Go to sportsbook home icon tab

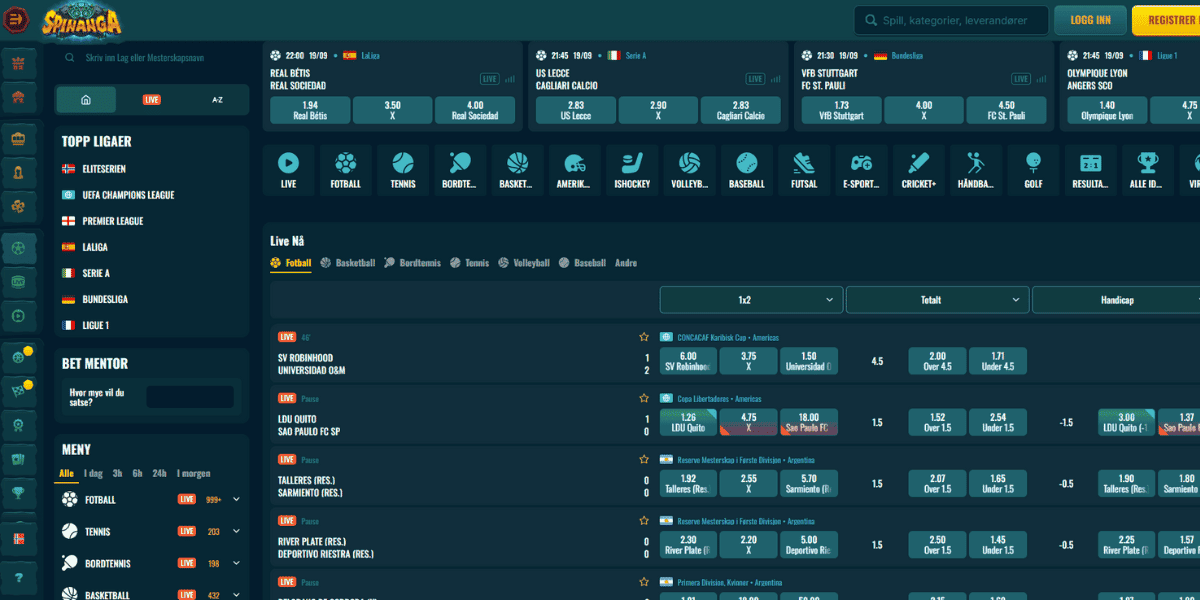[86, 100]
